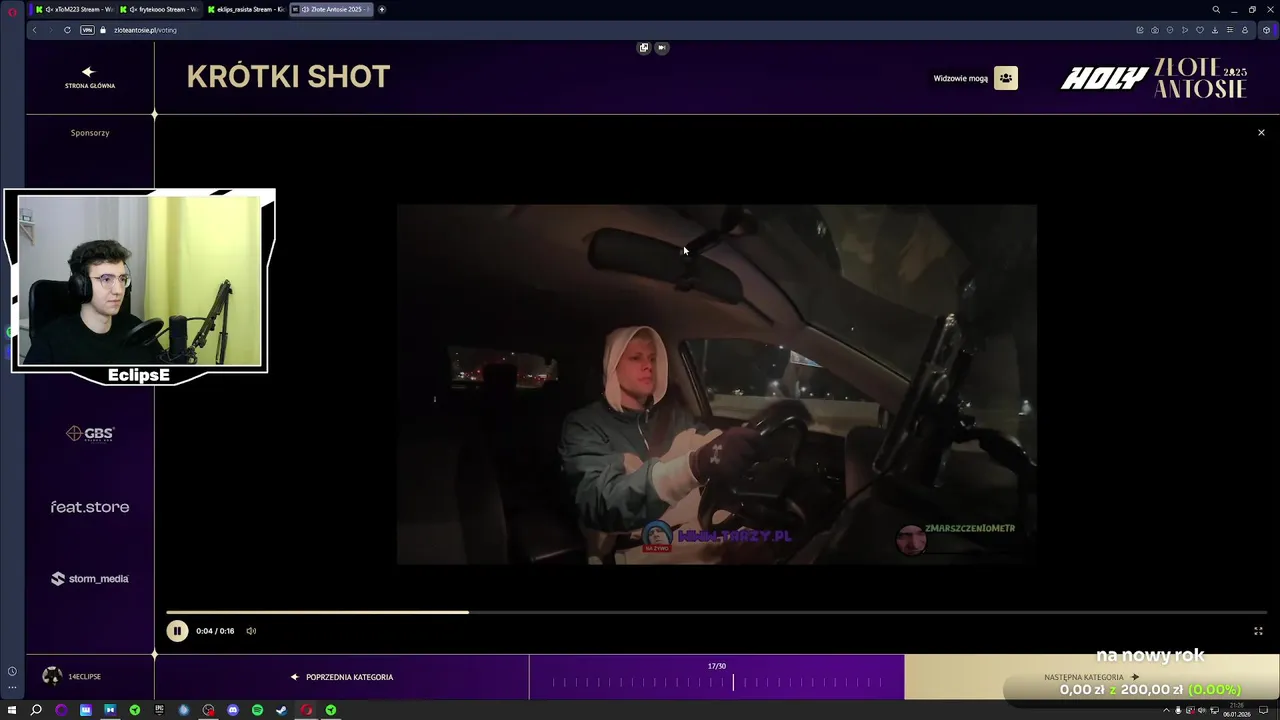Open the sidebar three-dots menu

tap(12, 687)
